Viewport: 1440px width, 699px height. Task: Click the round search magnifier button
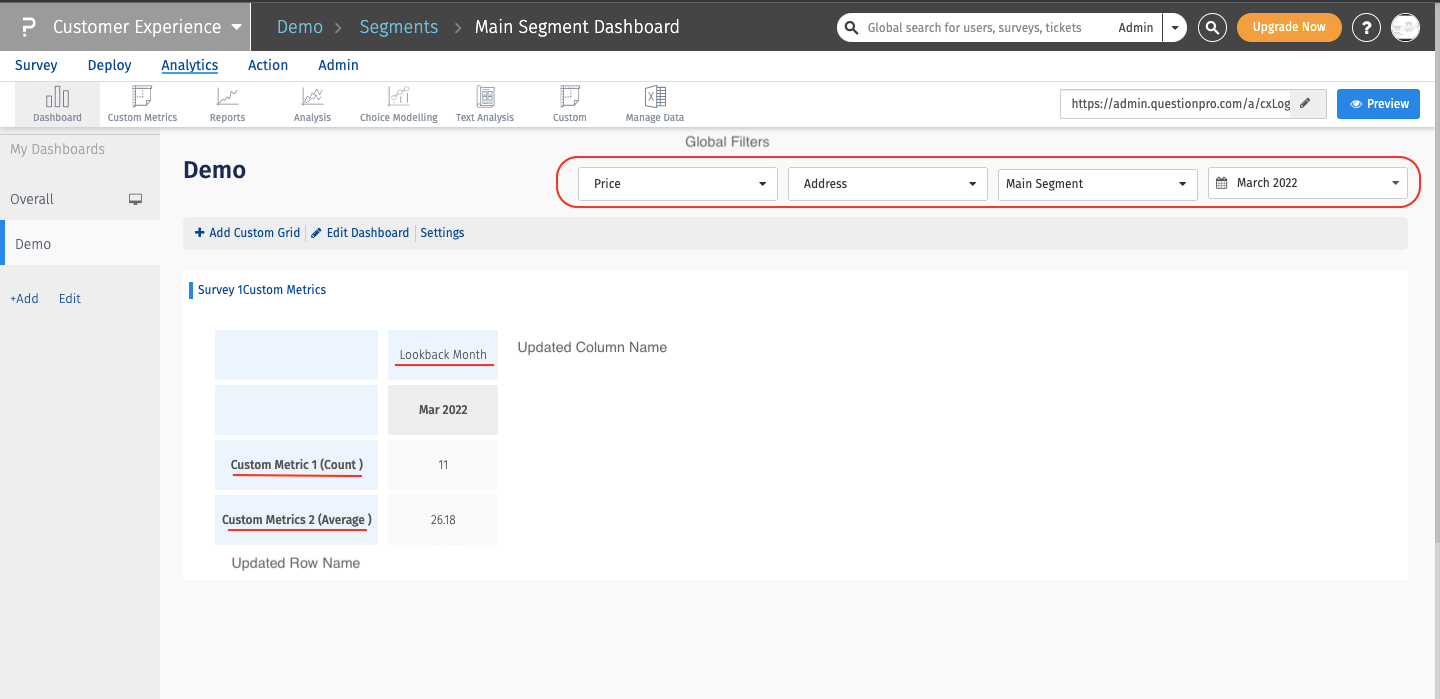[x=1212, y=28]
